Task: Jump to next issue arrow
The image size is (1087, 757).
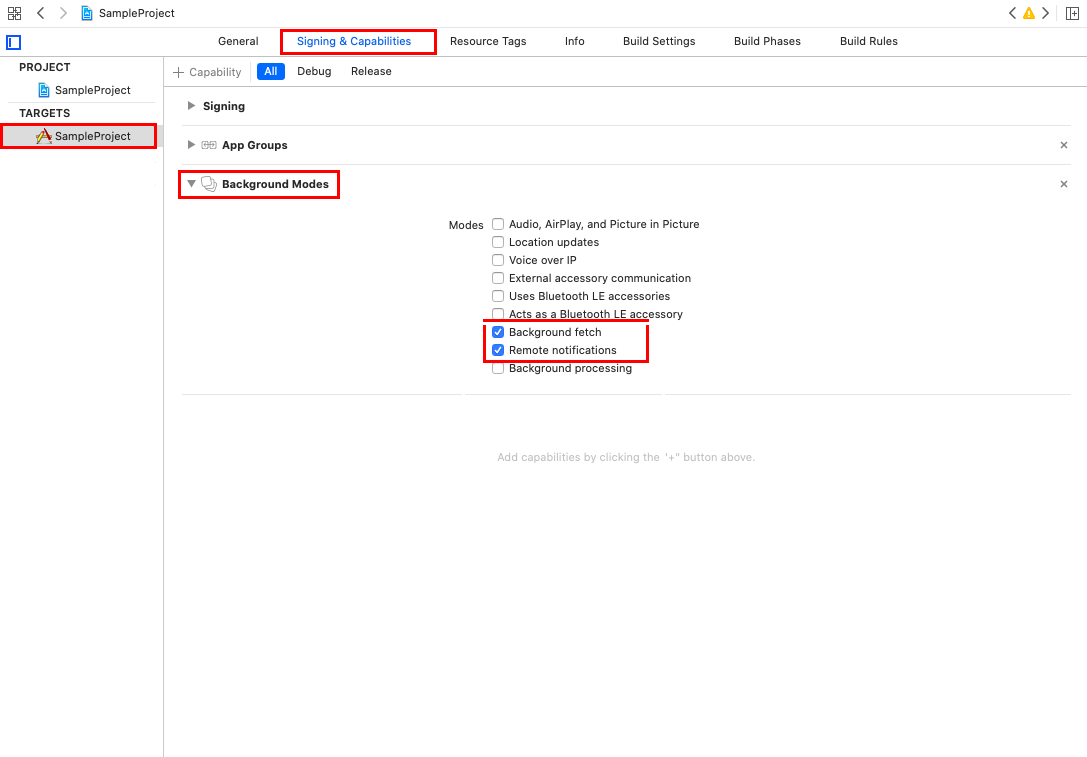Action: [x=1045, y=13]
